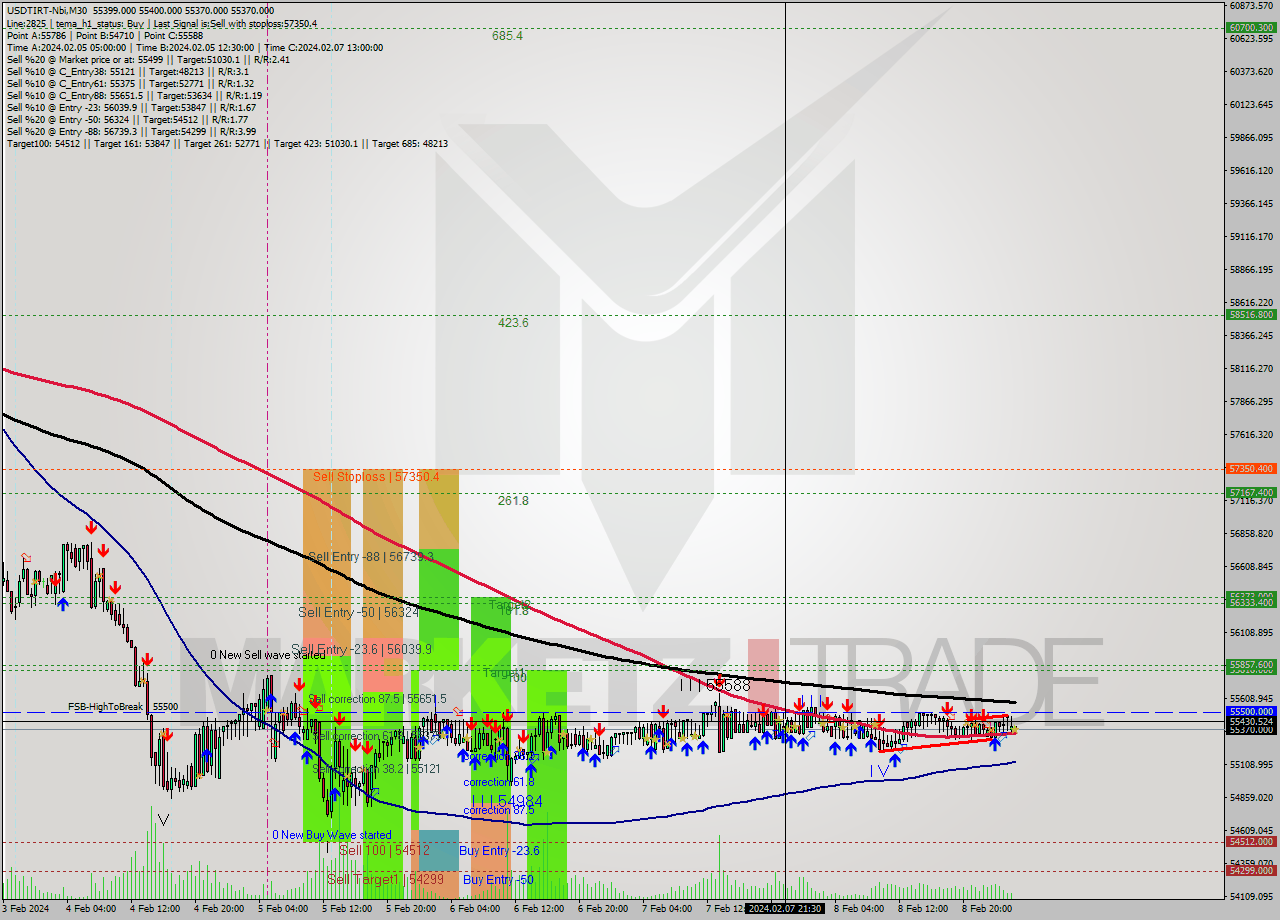Viewport: 1280px width, 920px height.
Task: Select the green 57167.400 price tag
Action: coord(1251,492)
